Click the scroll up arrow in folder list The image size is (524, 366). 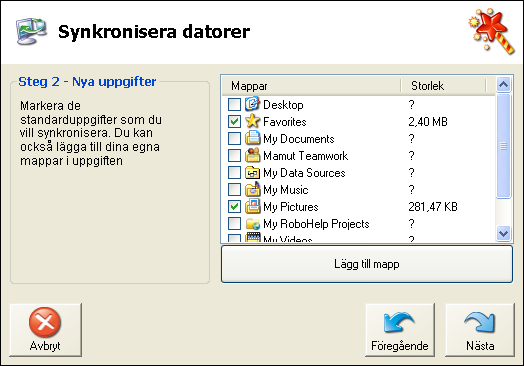(x=503, y=85)
